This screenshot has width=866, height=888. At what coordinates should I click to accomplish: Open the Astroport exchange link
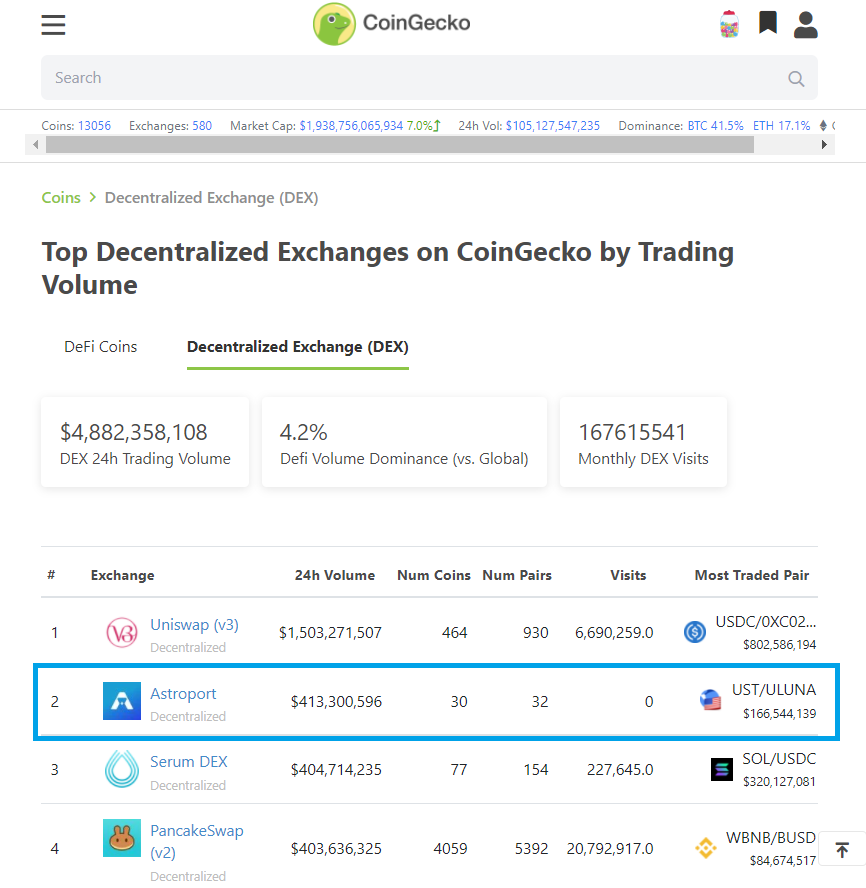tap(183, 694)
